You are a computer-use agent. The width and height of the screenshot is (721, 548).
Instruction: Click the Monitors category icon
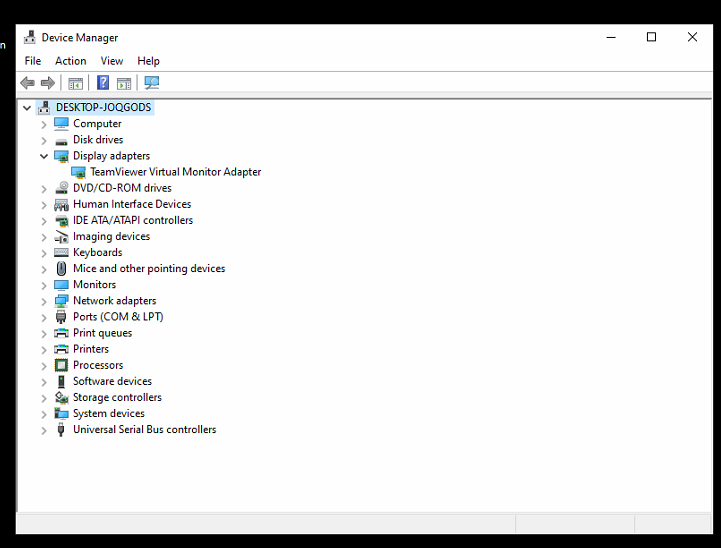click(x=61, y=285)
